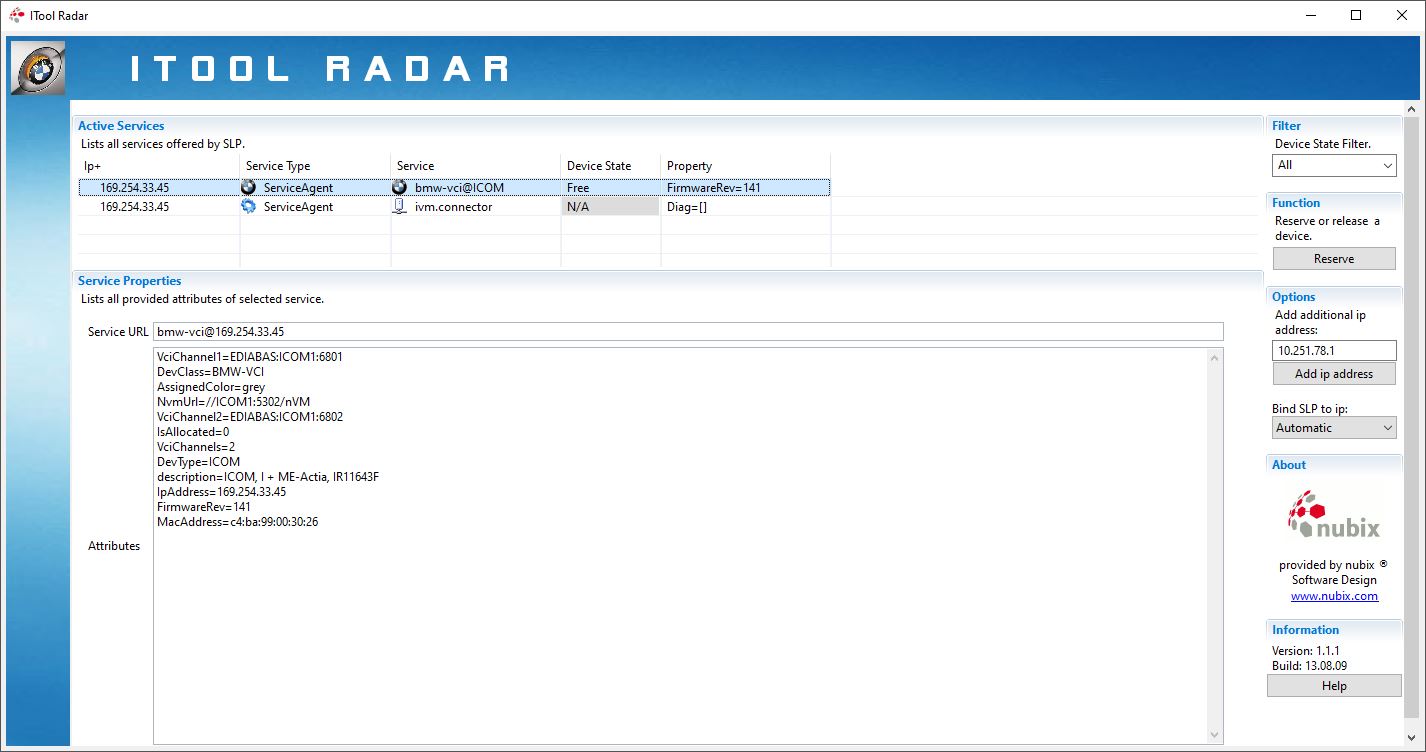Click the description=ICOM attribute line
The width and height of the screenshot is (1426, 752).
pyautogui.click(x=267, y=477)
